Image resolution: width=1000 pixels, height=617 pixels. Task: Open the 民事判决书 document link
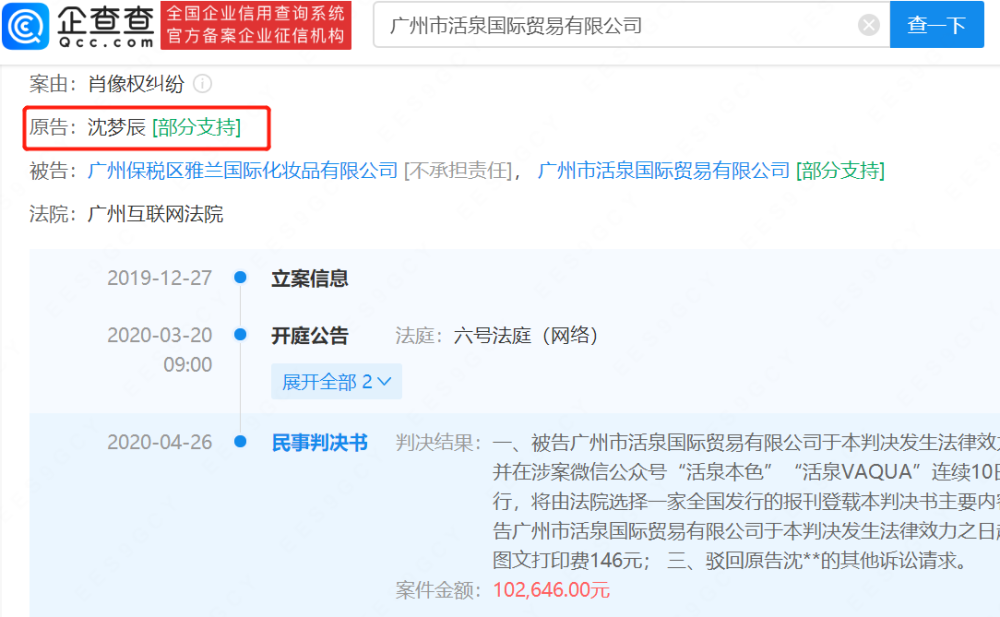point(320,442)
